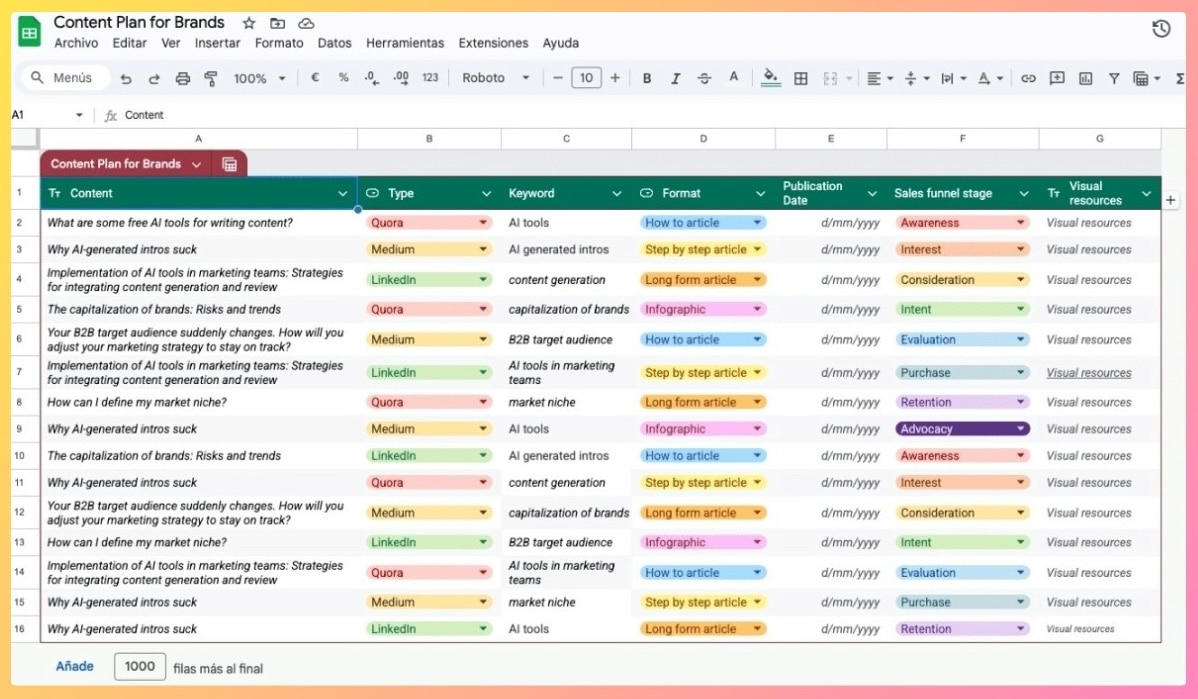The image size is (1198, 699).
Task: Toggle strikethrough formatting
Action: tap(704, 78)
